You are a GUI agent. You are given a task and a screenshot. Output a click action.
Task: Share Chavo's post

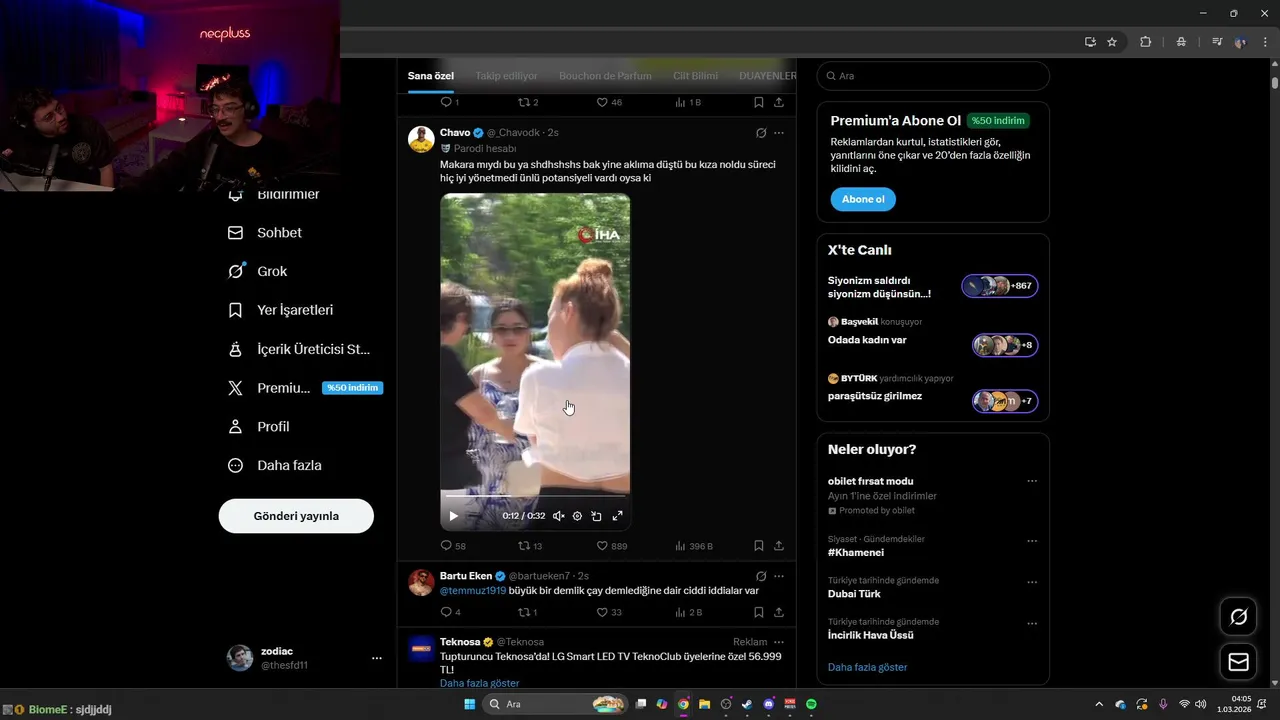click(x=779, y=546)
